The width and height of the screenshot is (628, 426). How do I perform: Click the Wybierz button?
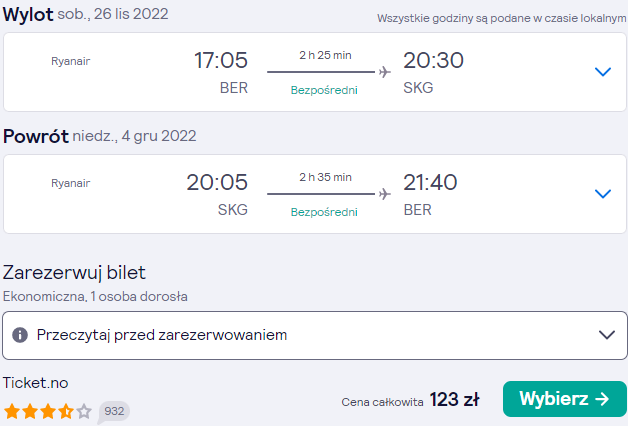565,399
